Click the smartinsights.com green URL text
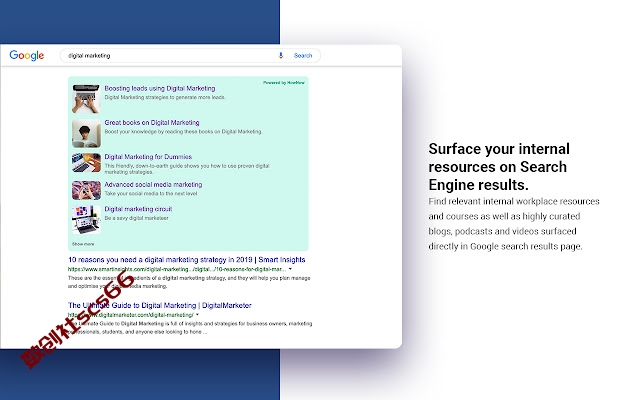 coord(177,269)
